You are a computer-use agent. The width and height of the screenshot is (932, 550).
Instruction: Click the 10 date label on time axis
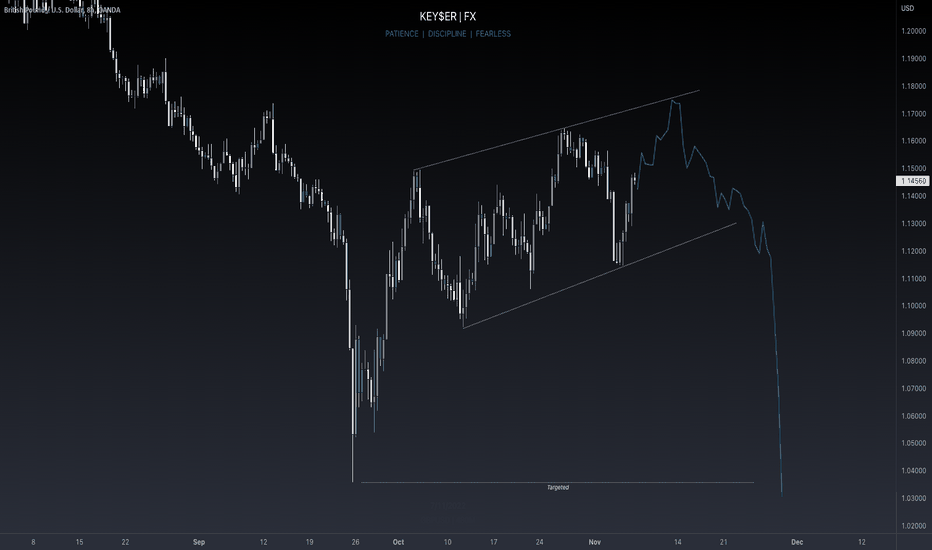[448, 542]
